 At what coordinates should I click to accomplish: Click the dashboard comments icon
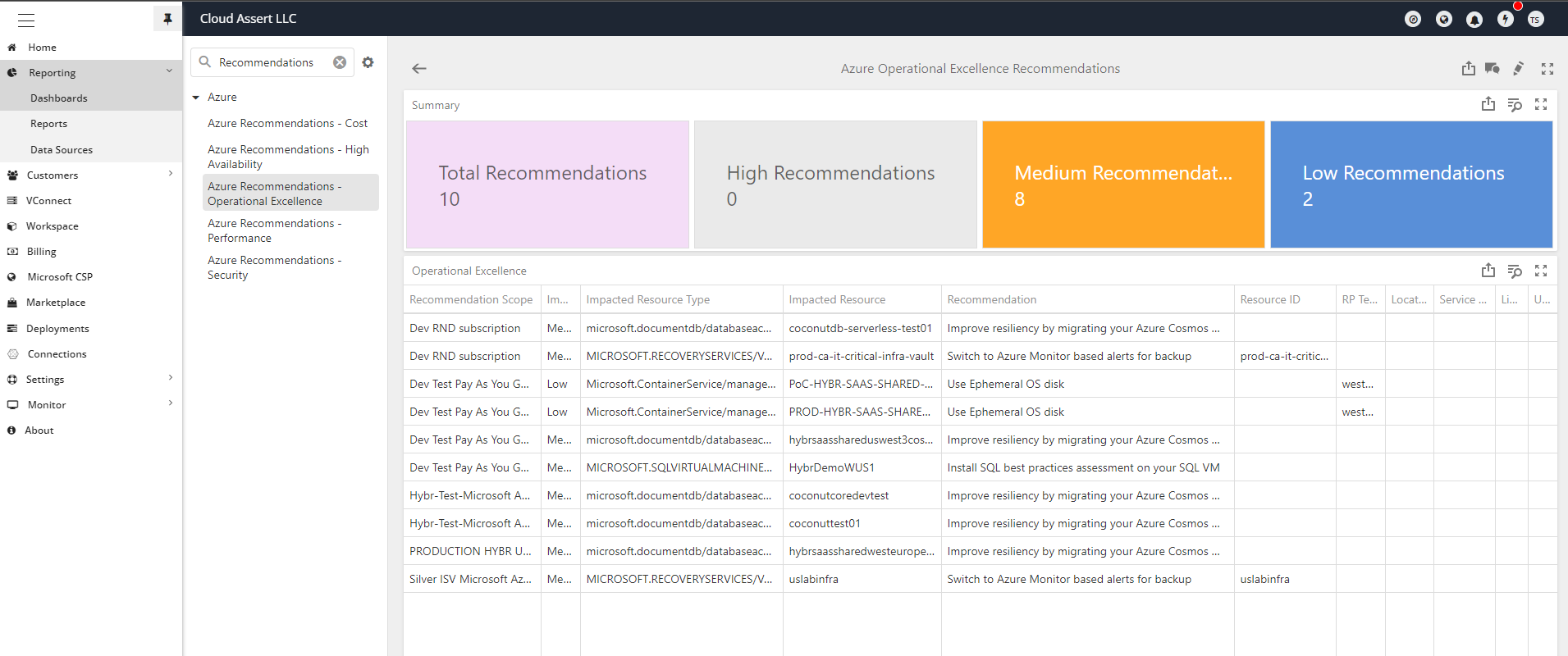coord(1493,69)
